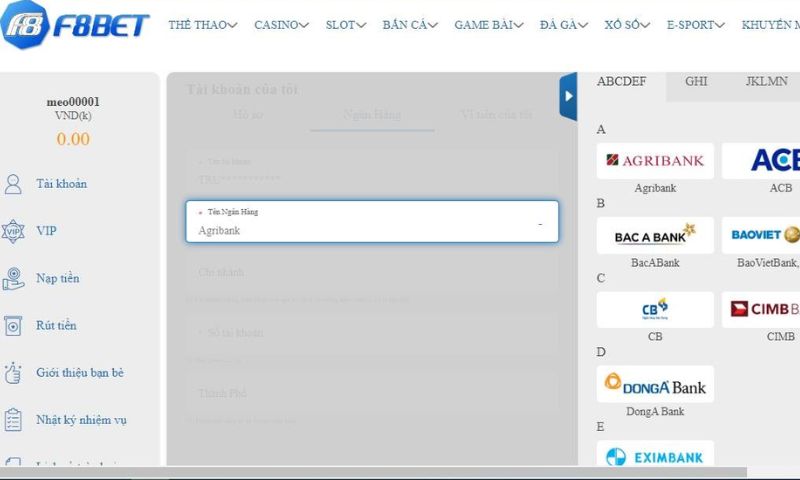Click the Nạp tiền deposit icon
Screen dimensions: 800x480
[x=13, y=278]
